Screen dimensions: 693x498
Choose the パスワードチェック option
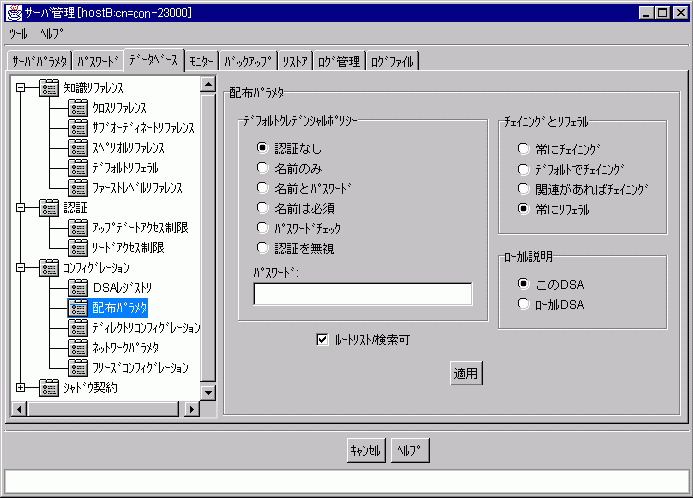pos(262,228)
